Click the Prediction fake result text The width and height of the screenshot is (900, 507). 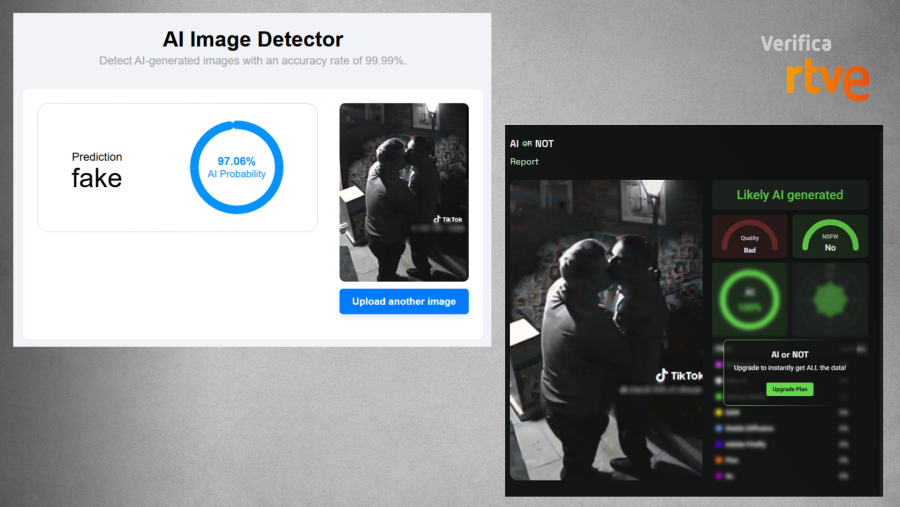(x=96, y=171)
